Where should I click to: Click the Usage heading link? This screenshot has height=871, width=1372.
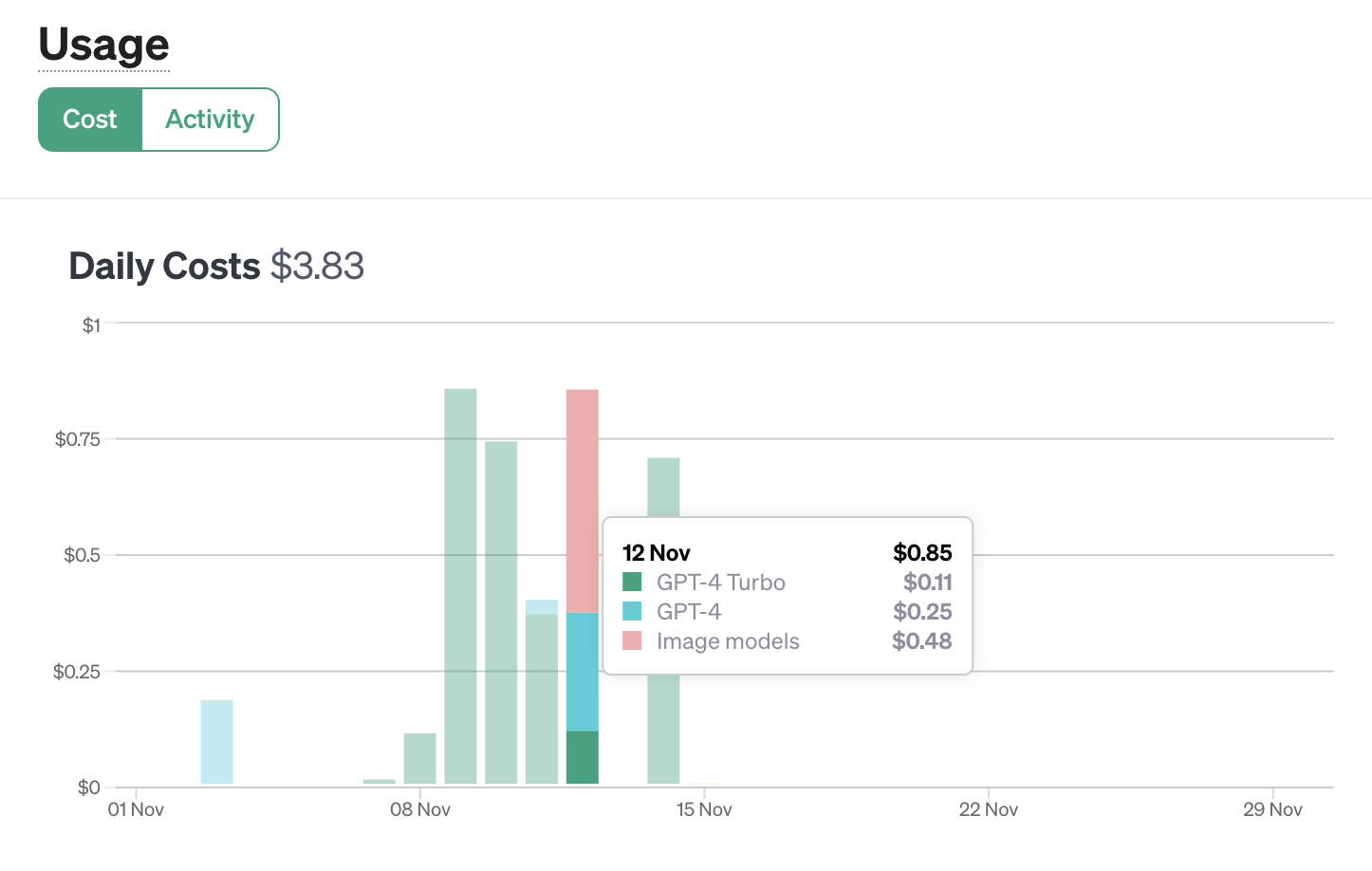[x=103, y=45]
